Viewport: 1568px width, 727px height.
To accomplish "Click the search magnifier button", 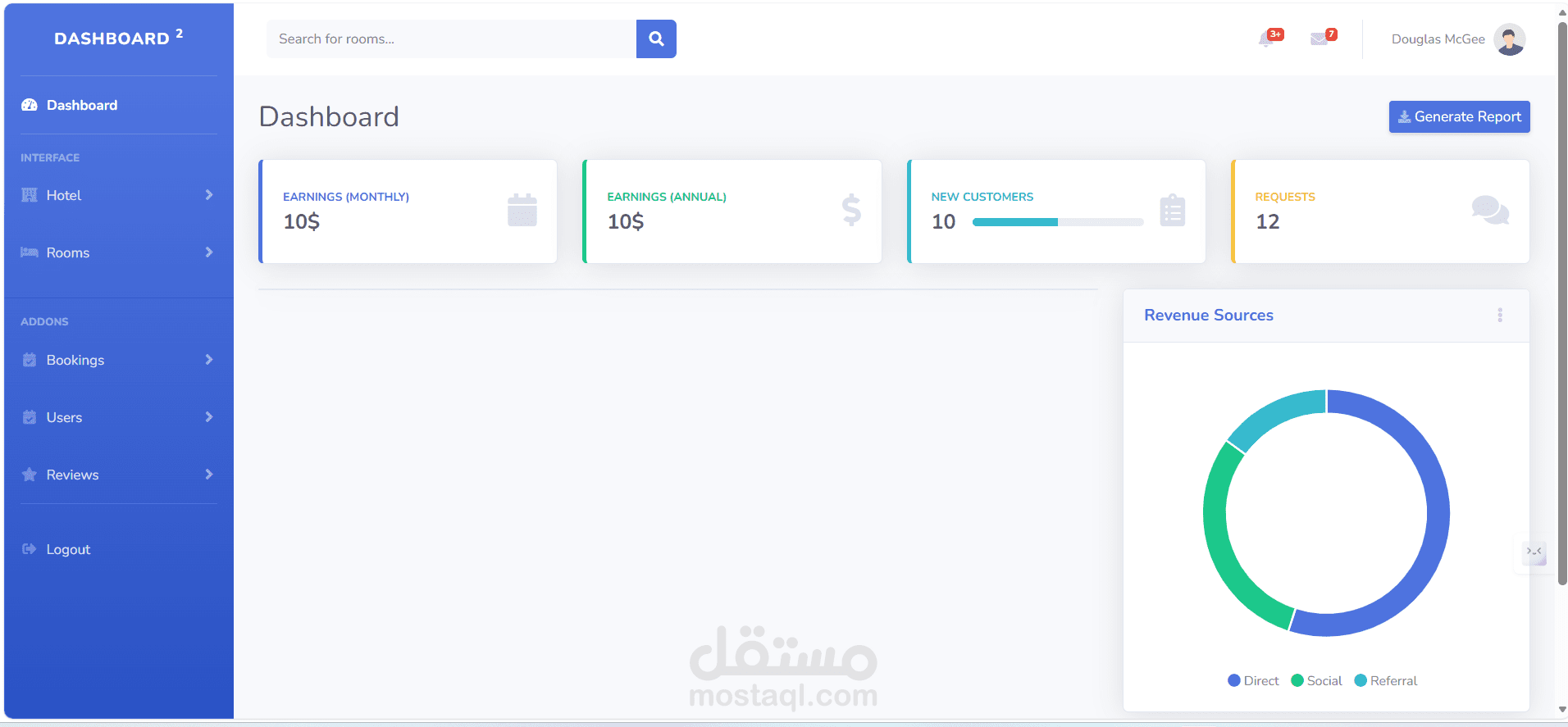I will 656,39.
